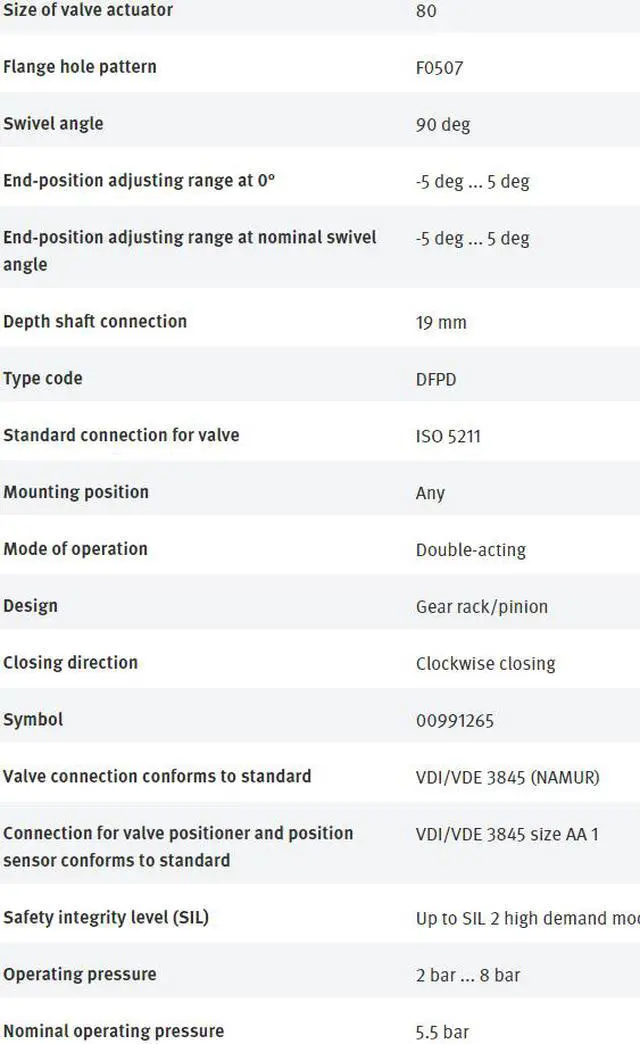Click the Clockwise closing value
This screenshot has height=1044, width=640.
[x=485, y=664]
